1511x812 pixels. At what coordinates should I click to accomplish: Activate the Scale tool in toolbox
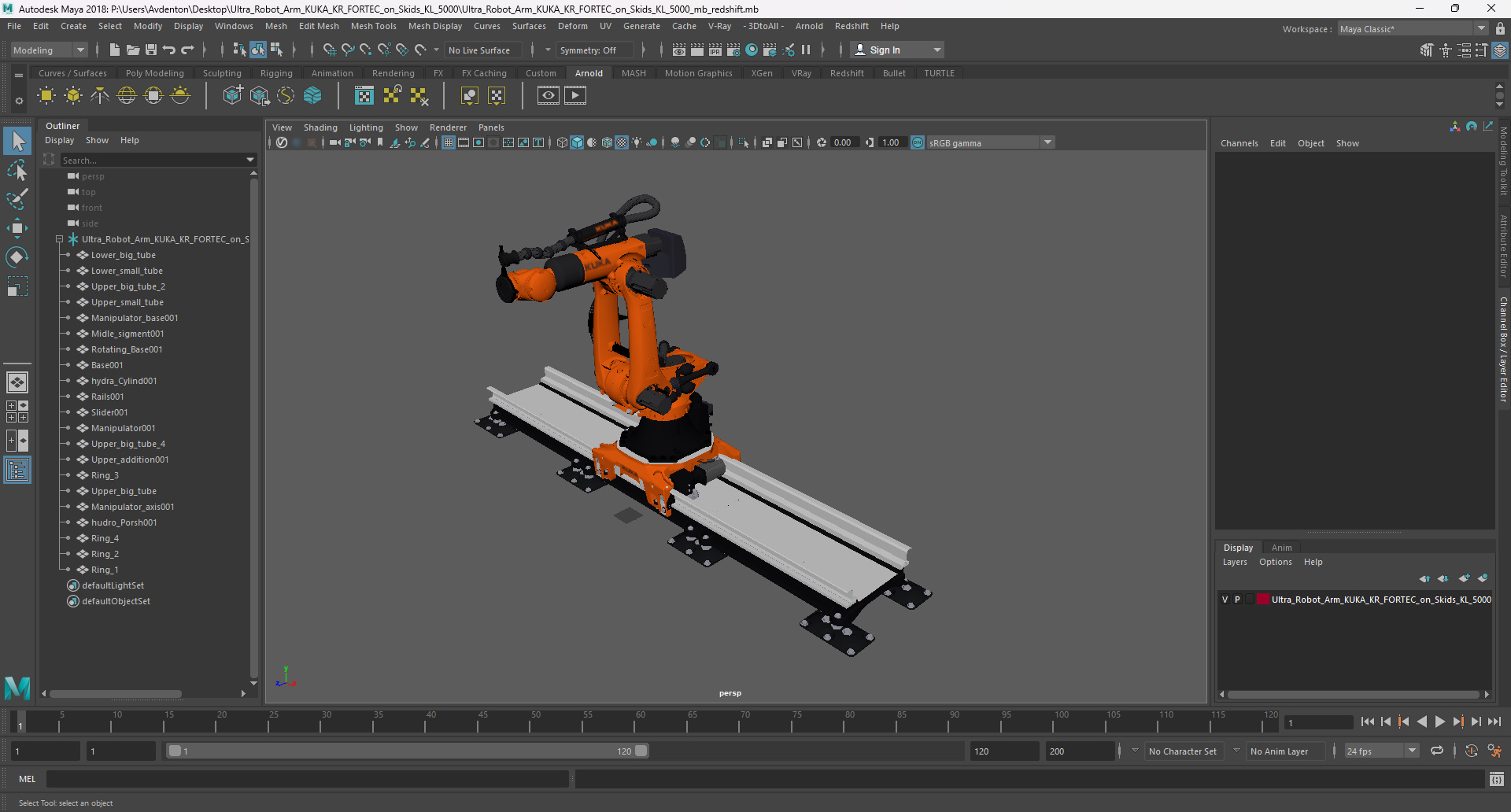pyautogui.click(x=17, y=286)
